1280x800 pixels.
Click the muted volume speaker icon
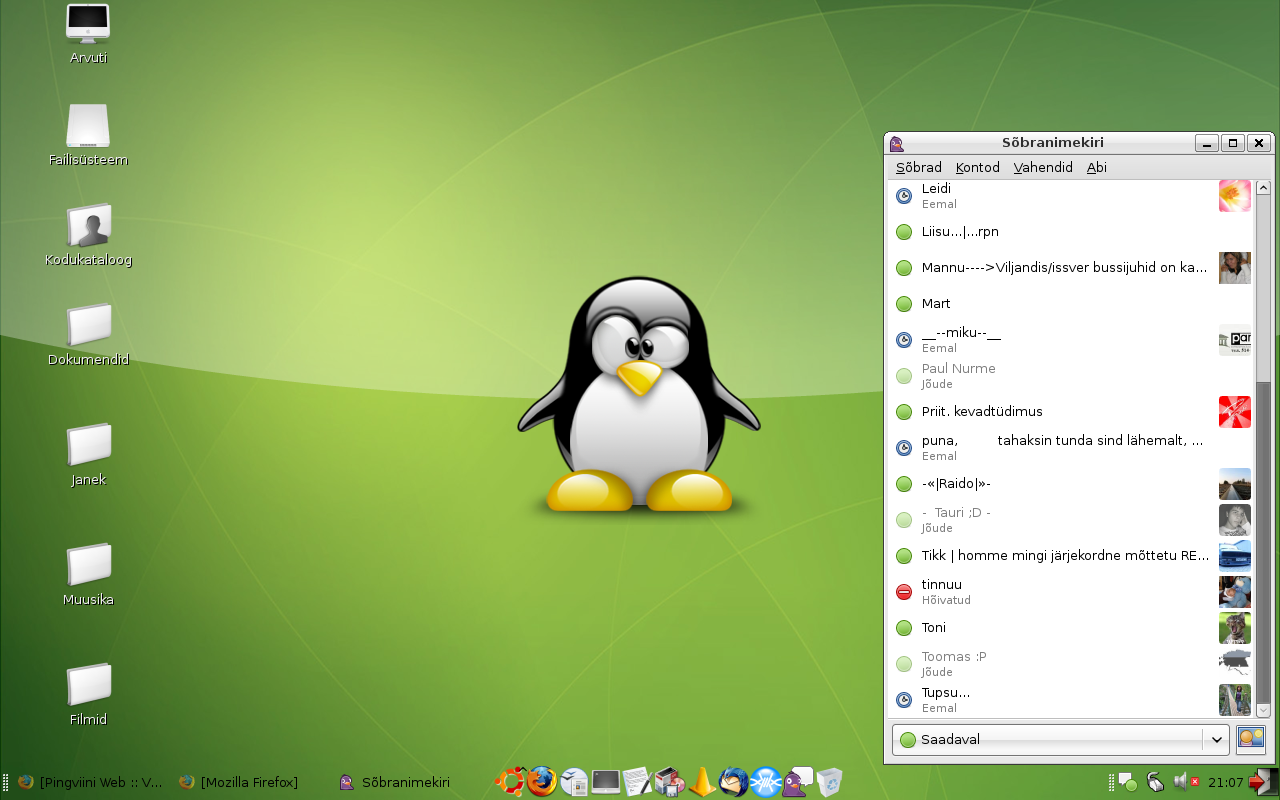1186,782
